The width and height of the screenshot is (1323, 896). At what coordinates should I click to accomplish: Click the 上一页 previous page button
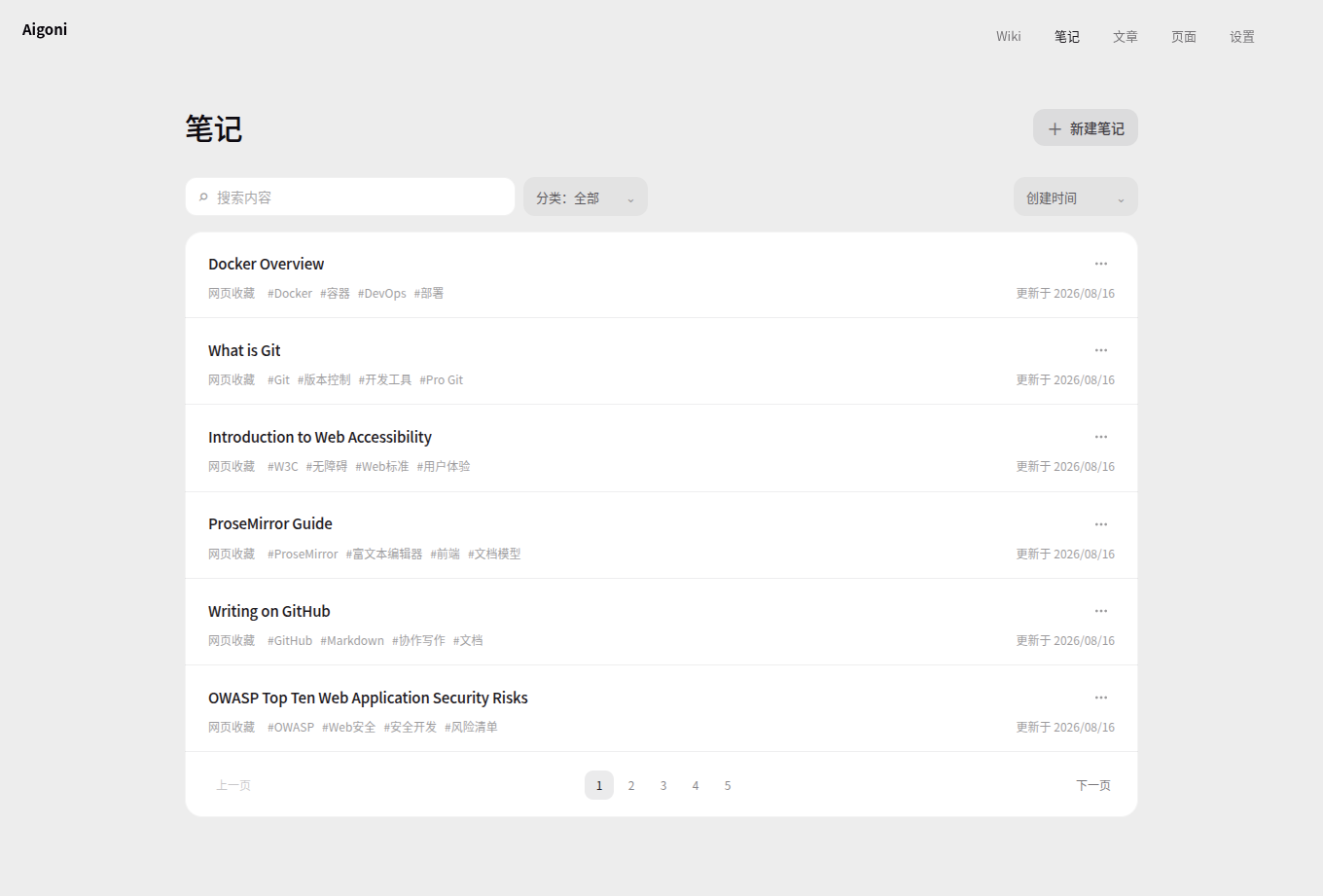click(233, 785)
